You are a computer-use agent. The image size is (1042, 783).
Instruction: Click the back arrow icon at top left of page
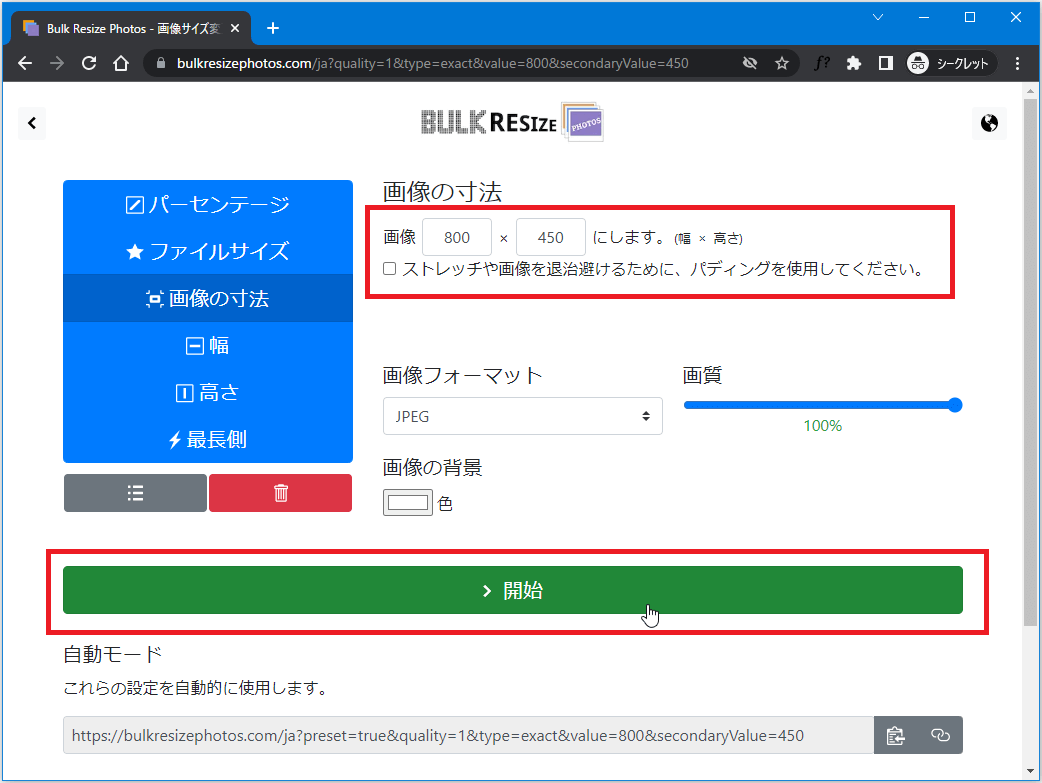tap(32, 123)
